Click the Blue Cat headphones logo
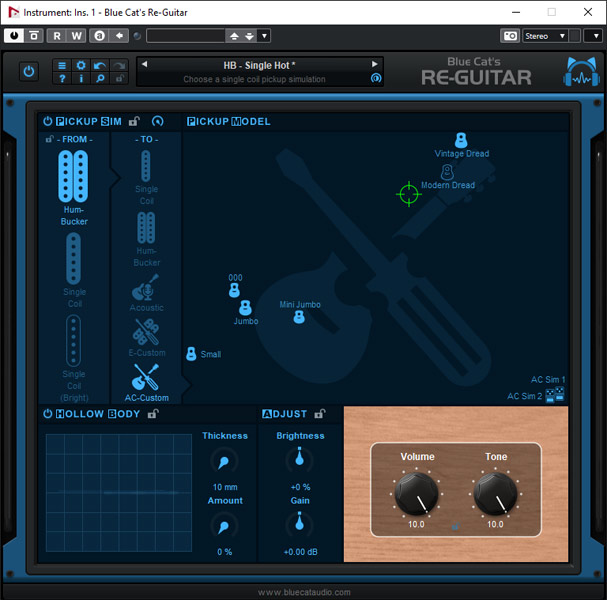 pyautogui.click(x=580, y=72)
